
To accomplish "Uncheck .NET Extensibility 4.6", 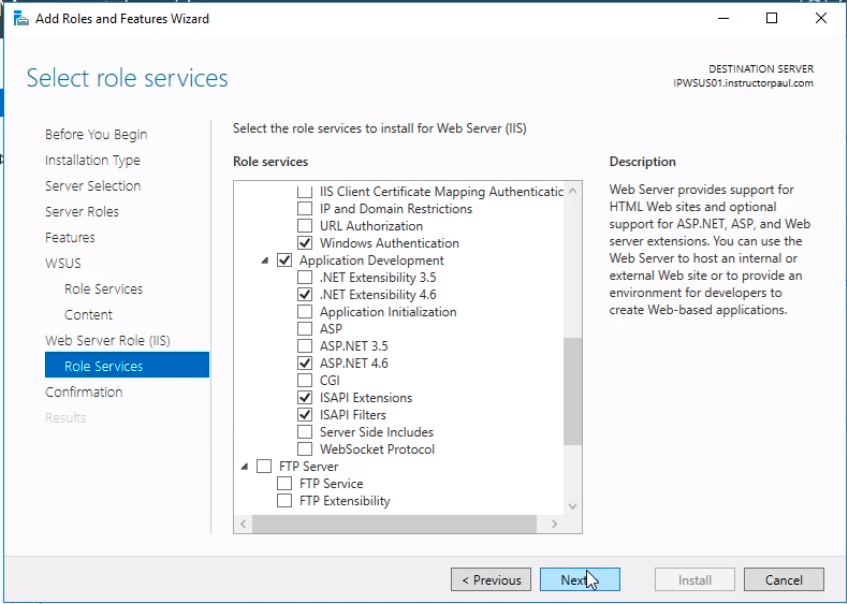I will point(305,294).
